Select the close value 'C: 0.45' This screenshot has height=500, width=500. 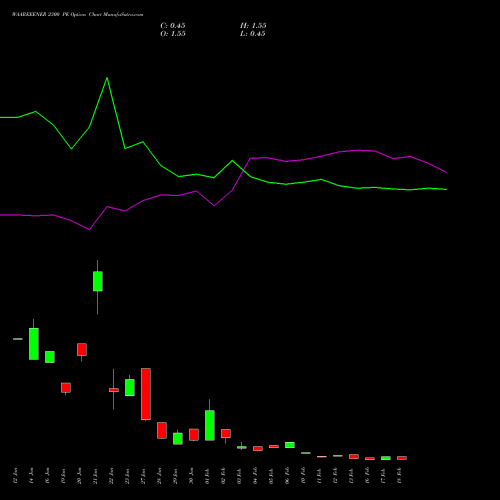point(173,26)
